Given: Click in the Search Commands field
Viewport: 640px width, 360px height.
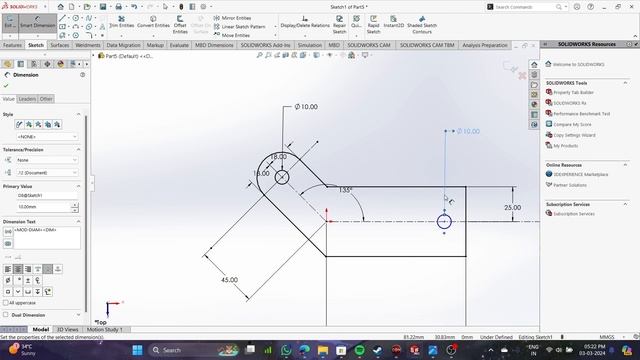Looking at the screenshot, I should 524,7.
